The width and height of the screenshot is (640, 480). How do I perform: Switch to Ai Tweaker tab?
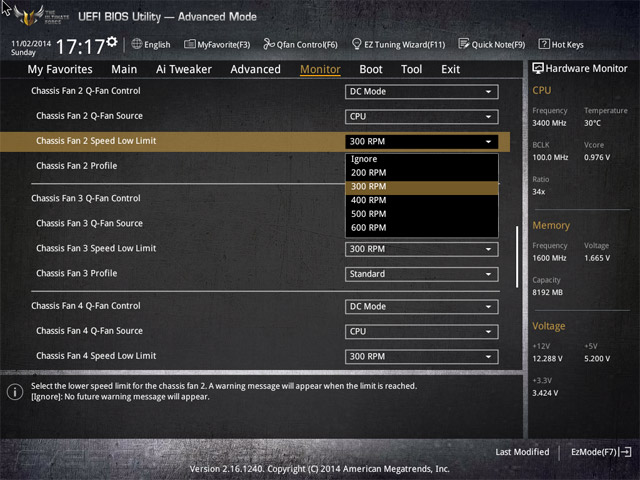(184, 69)
